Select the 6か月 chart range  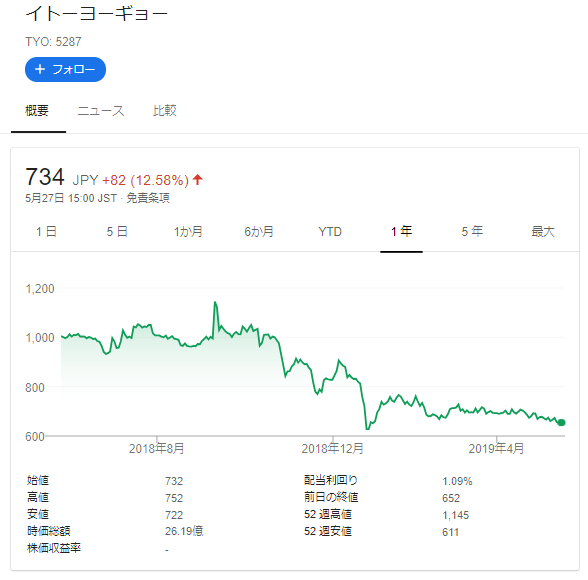[x=259, y=231]
